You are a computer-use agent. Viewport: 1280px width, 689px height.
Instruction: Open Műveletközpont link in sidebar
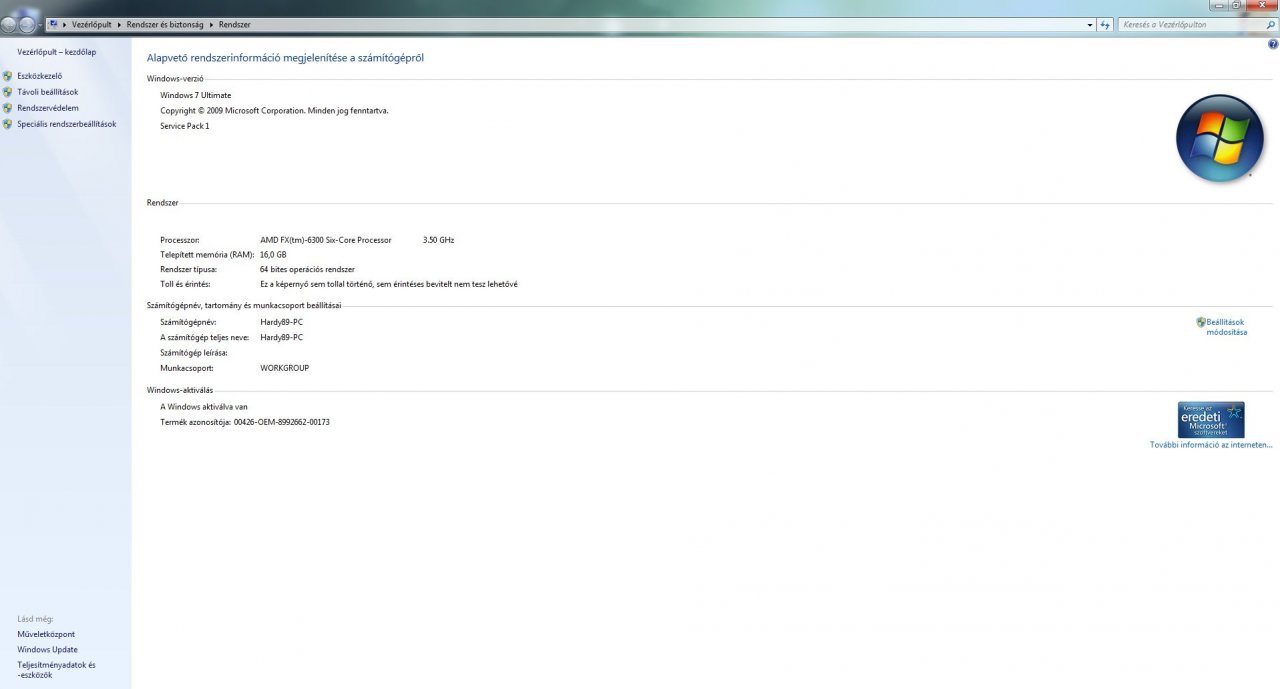[x=46, y=634]
